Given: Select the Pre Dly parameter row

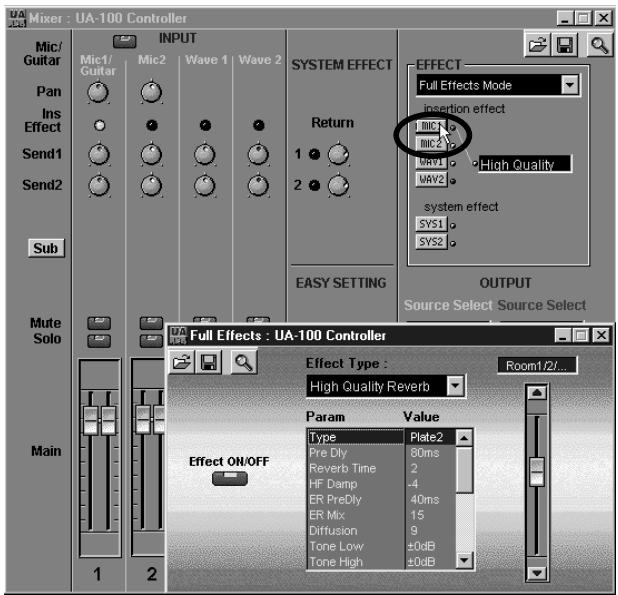Looking at the screenshot, I should pos(382,453).
